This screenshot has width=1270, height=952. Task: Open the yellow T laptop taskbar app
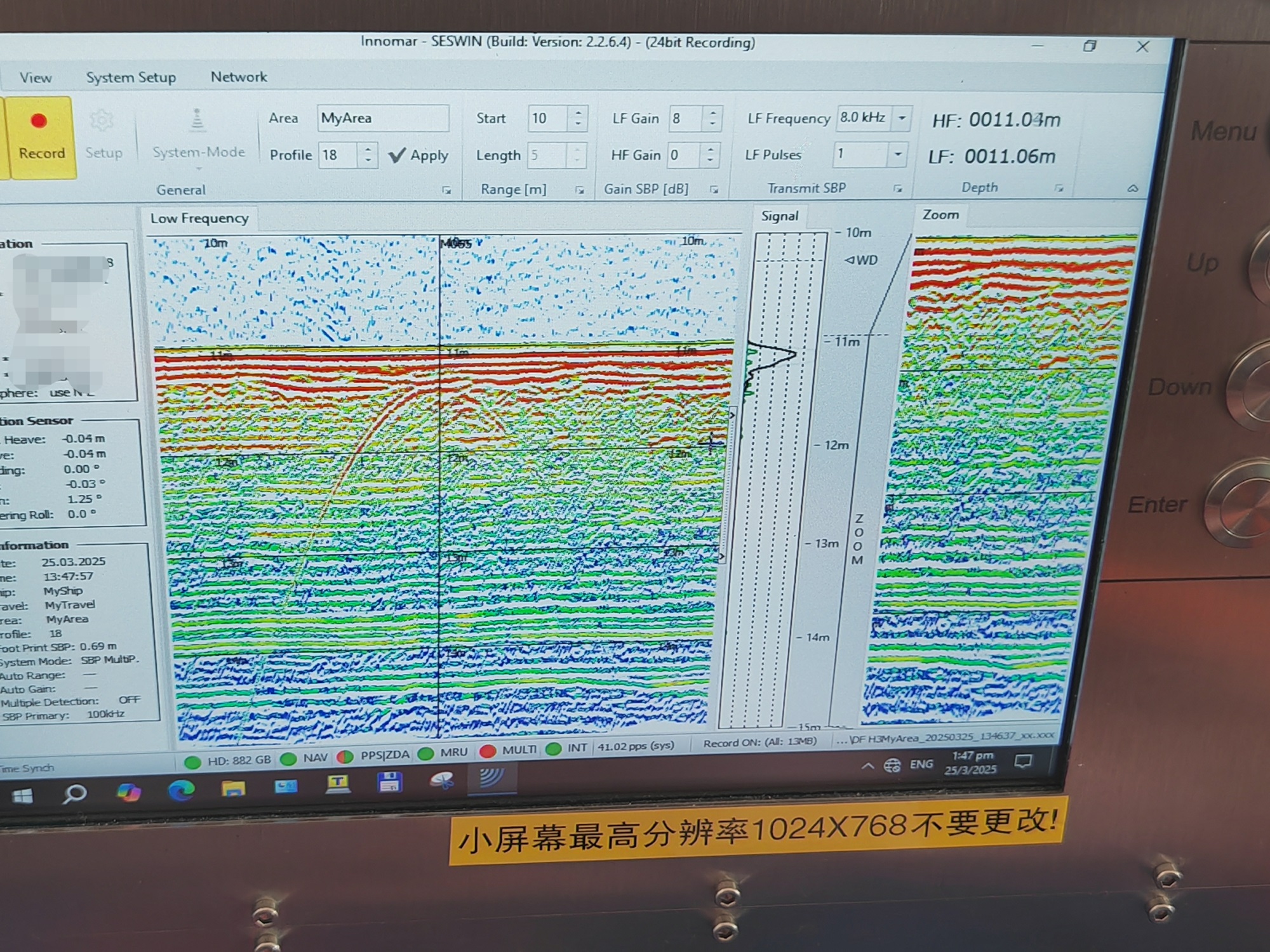(x=337, y=784)
